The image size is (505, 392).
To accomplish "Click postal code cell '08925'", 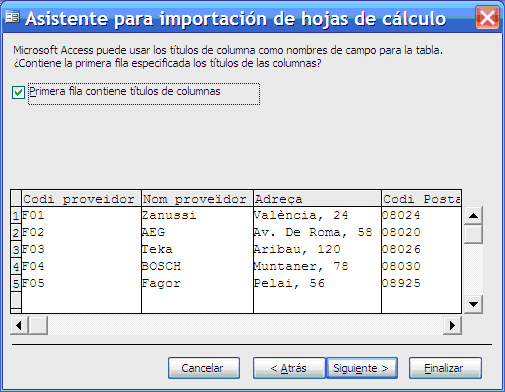I will tap(422, 283).
